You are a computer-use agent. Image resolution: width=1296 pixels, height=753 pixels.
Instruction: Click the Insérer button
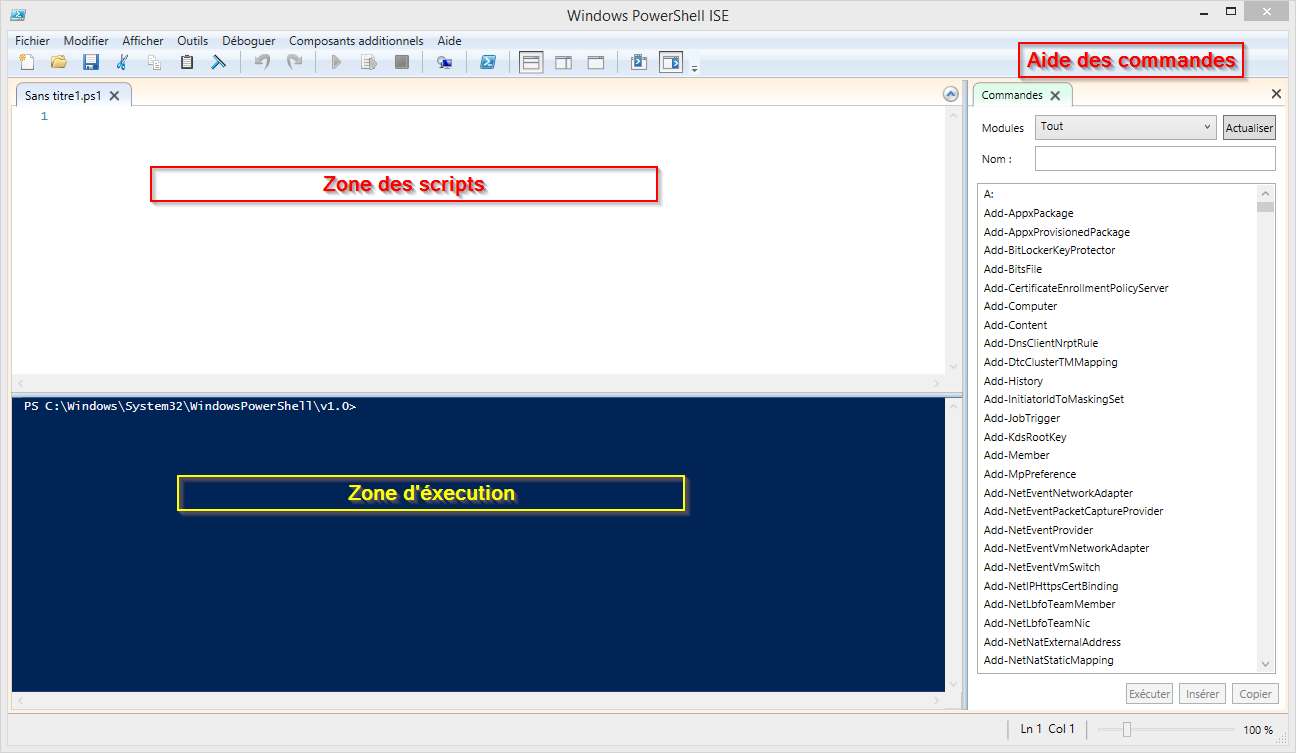[x=1202, y=693]
